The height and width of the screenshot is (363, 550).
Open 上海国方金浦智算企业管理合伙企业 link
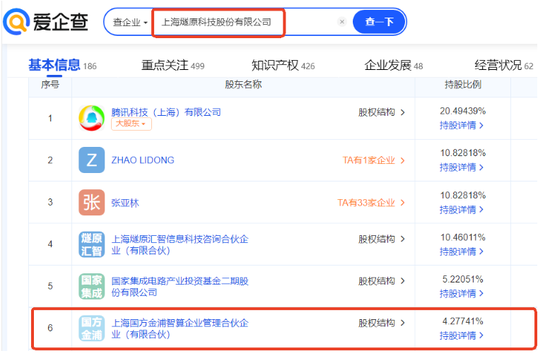point(180,329)
